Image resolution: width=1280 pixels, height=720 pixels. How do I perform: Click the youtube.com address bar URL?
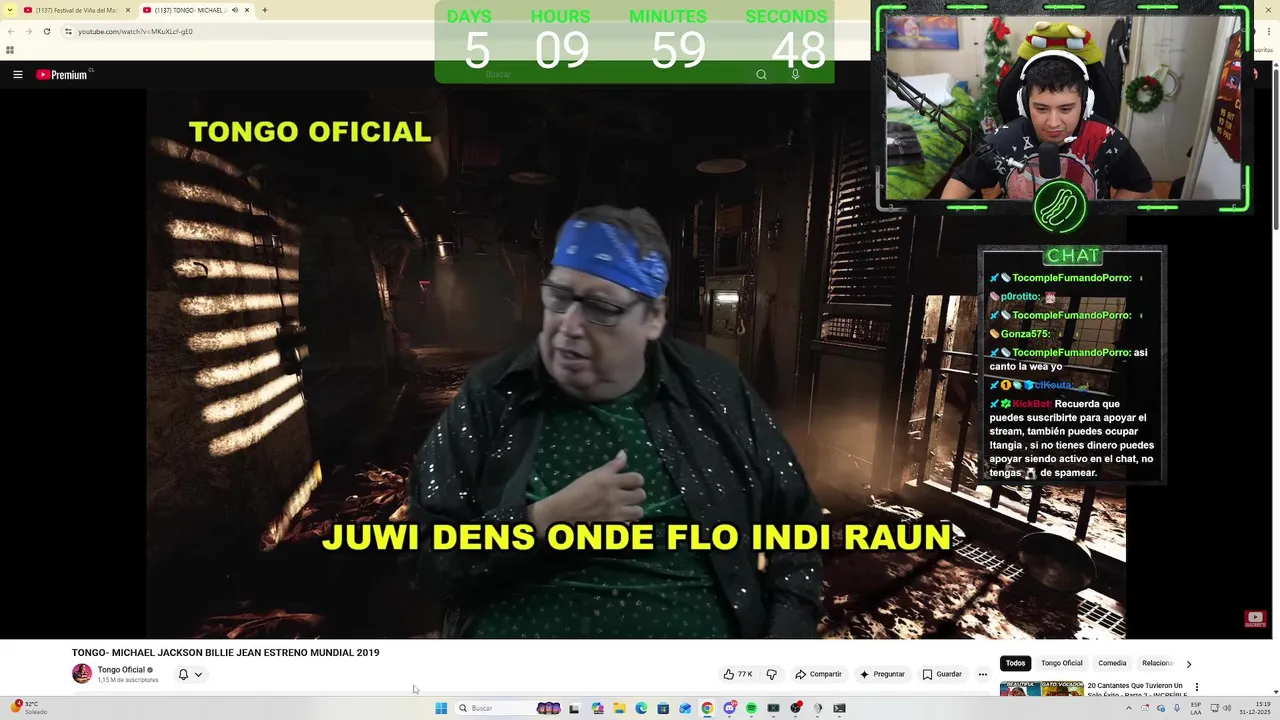(x=135, y=31)
